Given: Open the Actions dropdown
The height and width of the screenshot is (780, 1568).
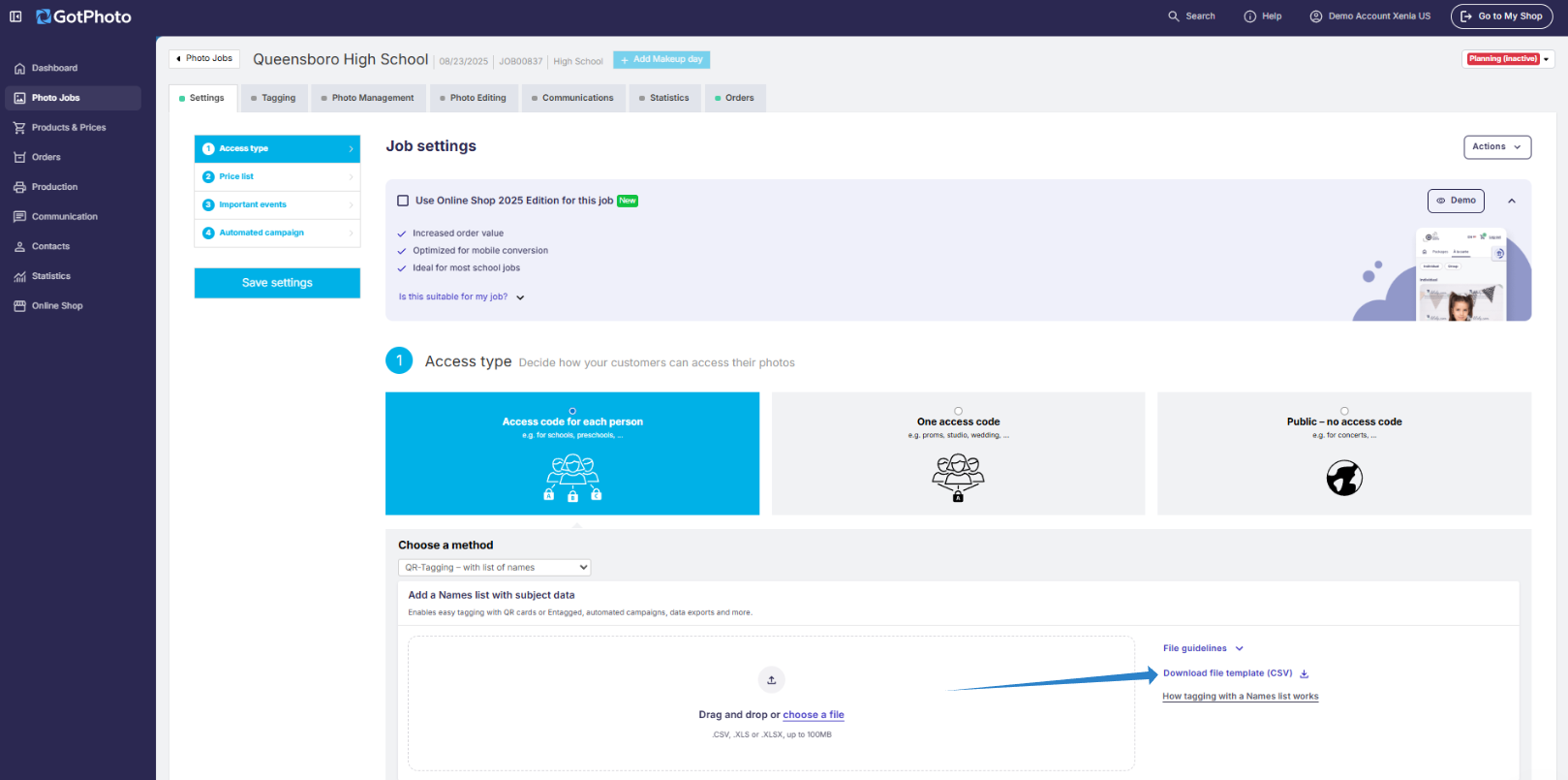Looking at the screenshot, I should (1497, 147).
